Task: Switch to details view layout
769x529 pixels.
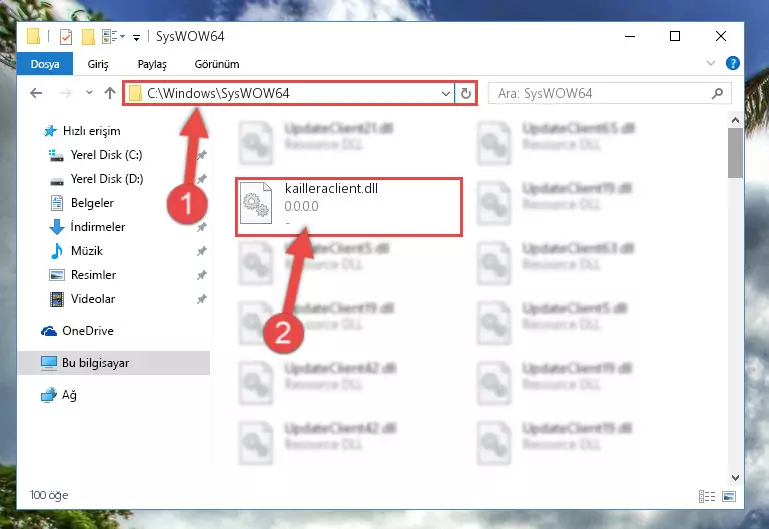Action: click(707, 497)
